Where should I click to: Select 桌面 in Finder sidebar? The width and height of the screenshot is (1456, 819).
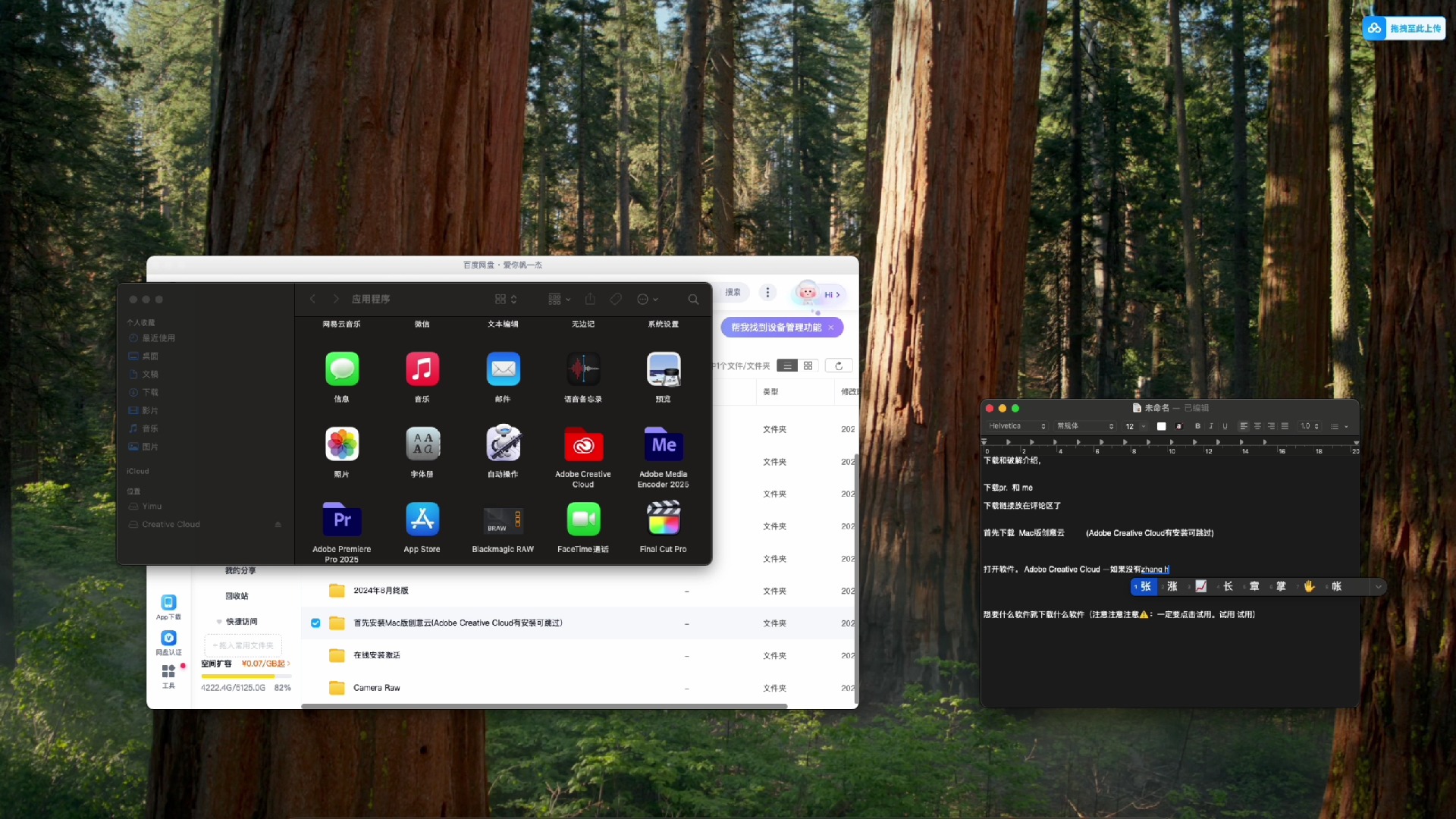click(x=143, y=356)
